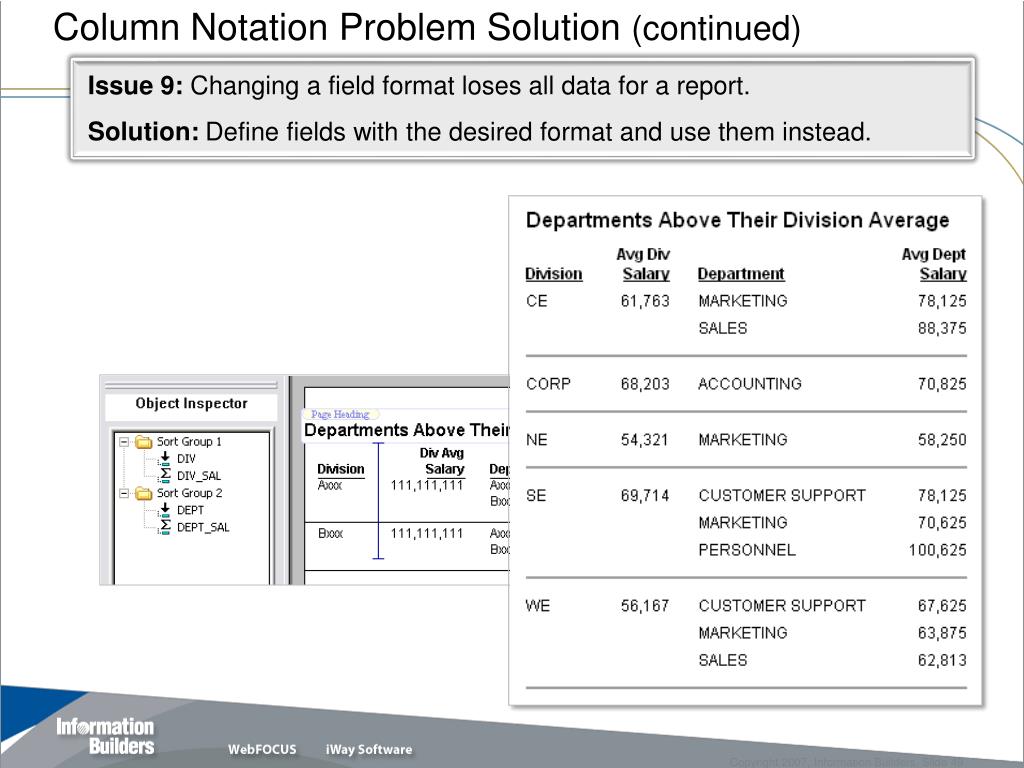Click the 56,167 average division salary
The height and width of the screenshot is (768, 1024).
pyautogui.click(x=645, y=606)
